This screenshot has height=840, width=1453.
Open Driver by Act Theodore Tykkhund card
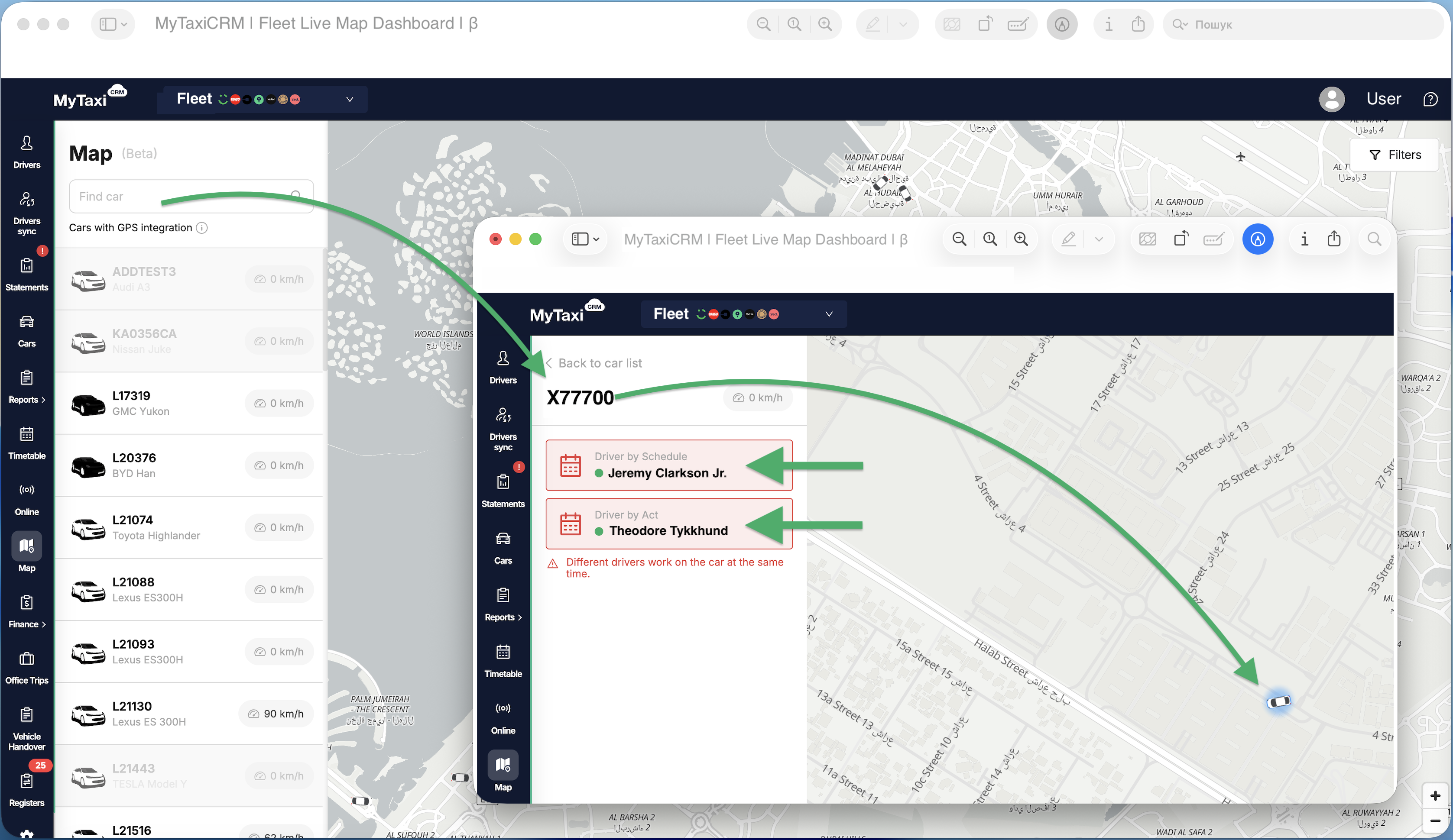[x=669, y=524]
